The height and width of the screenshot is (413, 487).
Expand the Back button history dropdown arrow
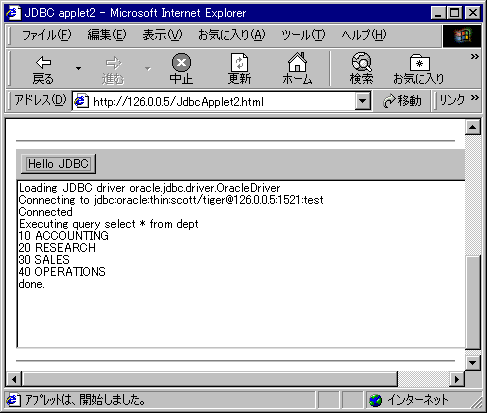tap(78, 69)
